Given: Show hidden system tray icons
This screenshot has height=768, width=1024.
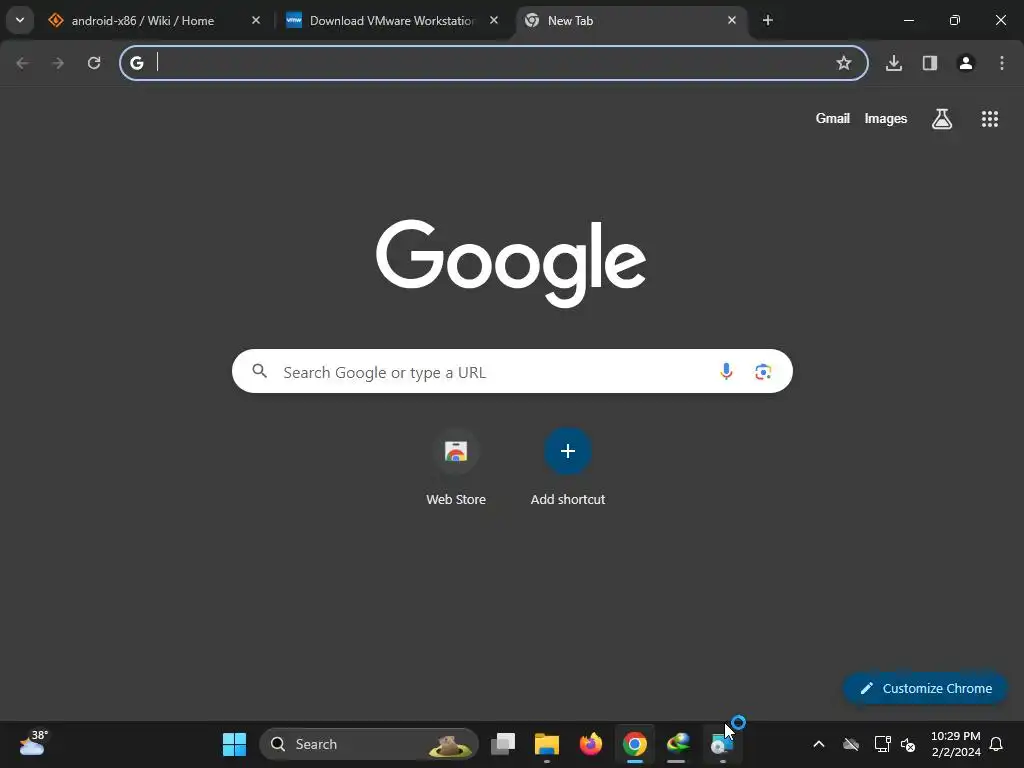Looking at the screenshot, I should tap(818, 744).
